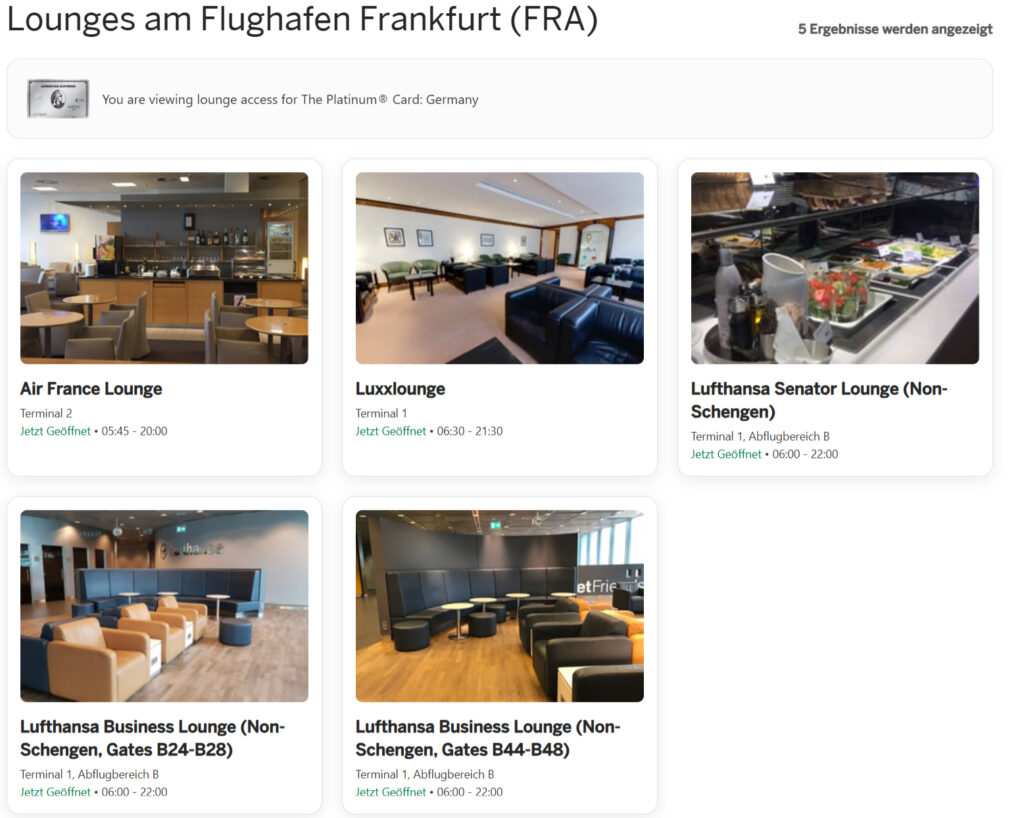The width and height of the screenshot is (1024, 818).
Task: Open the Luxxlounge photo
Action: [500, 268]
